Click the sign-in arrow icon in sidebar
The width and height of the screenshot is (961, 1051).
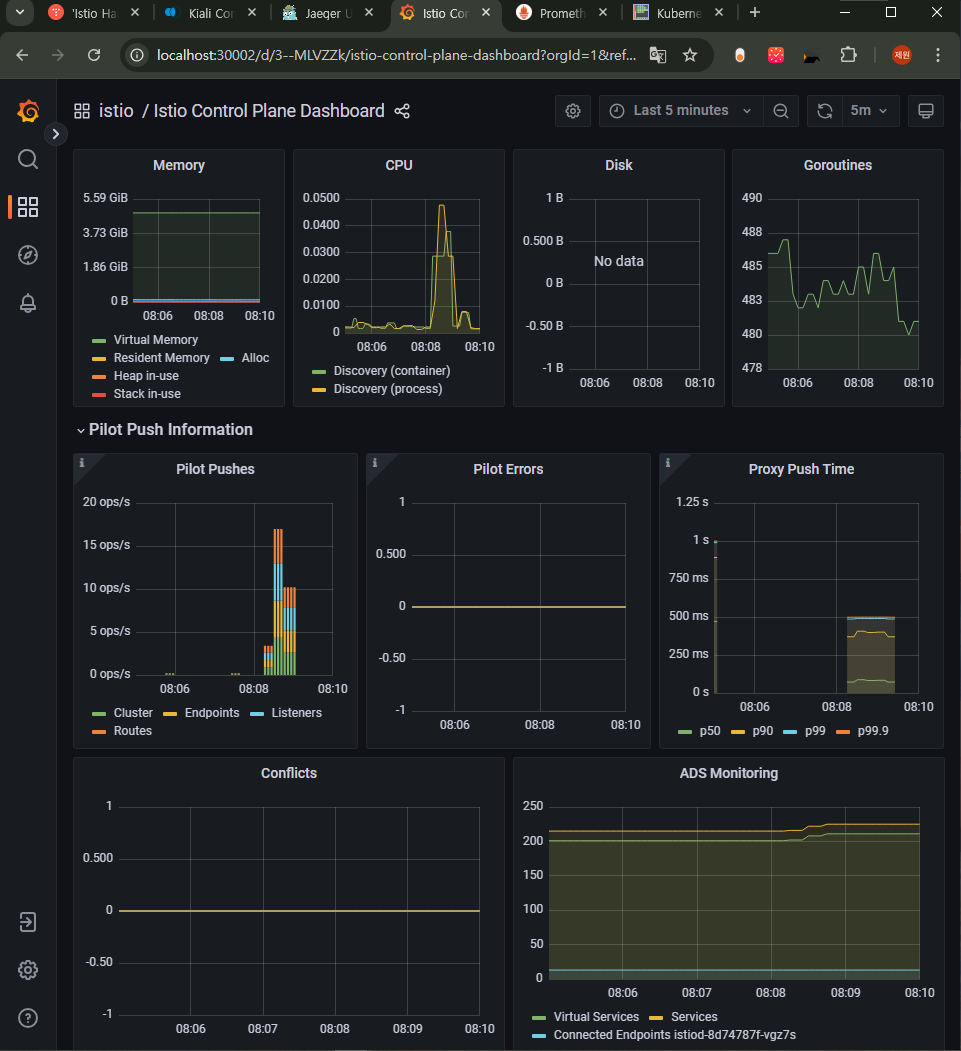point(27,922)
